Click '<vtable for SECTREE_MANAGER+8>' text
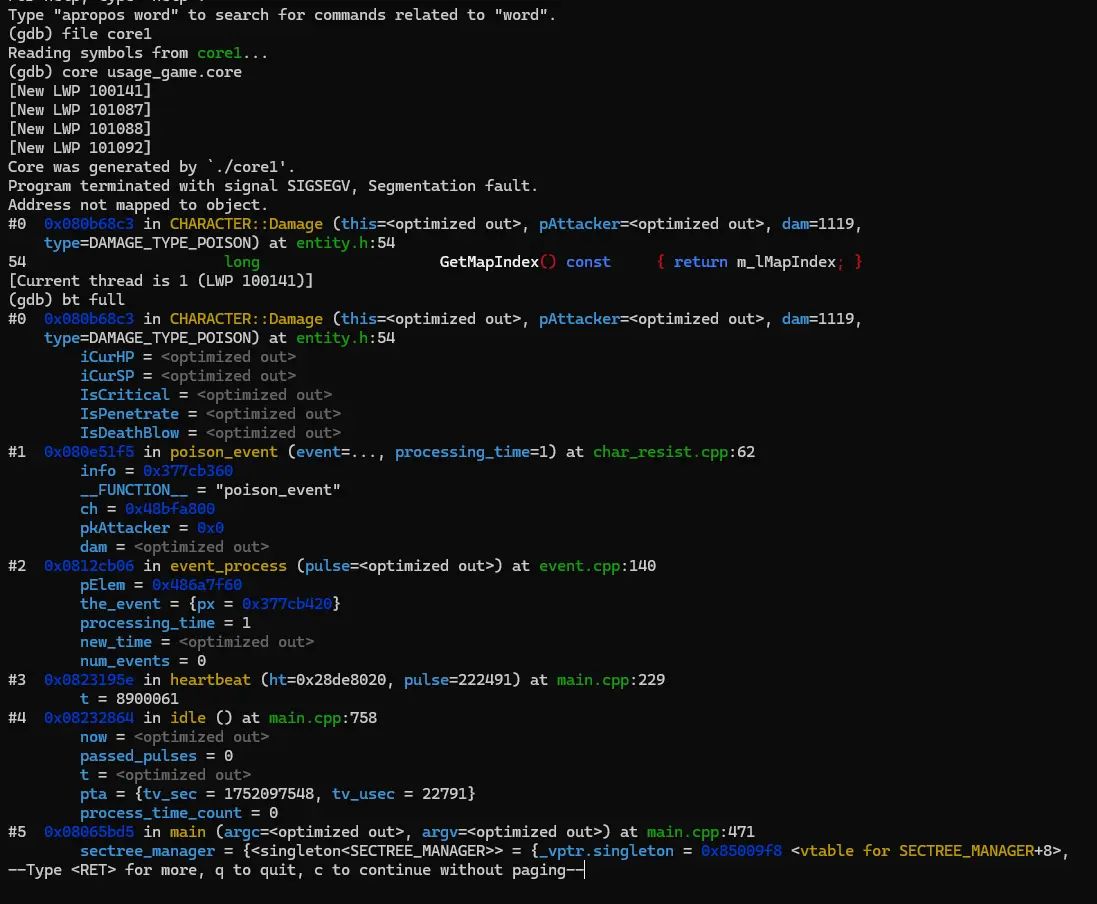This screenshot has width=1097, height=904. (x=926, y=851)
